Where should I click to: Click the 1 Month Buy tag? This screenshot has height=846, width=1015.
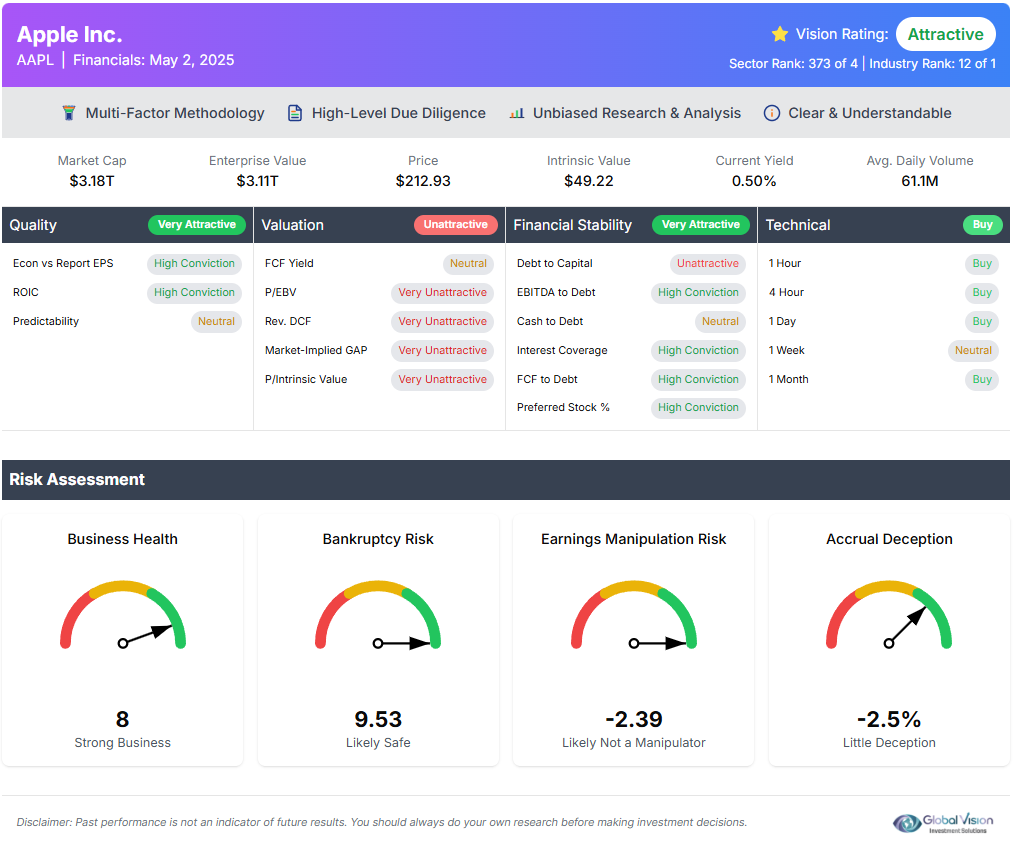[x=982, y=379]
